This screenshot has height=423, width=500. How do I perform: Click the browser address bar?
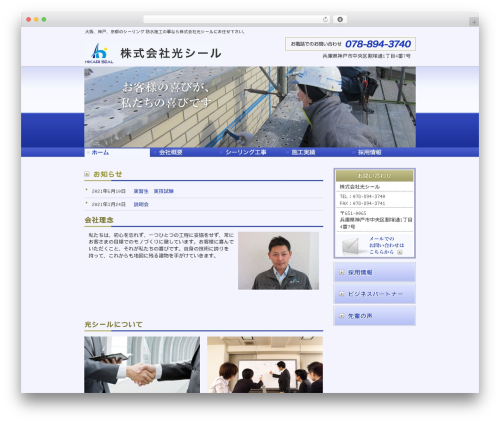tap(237, 20)
